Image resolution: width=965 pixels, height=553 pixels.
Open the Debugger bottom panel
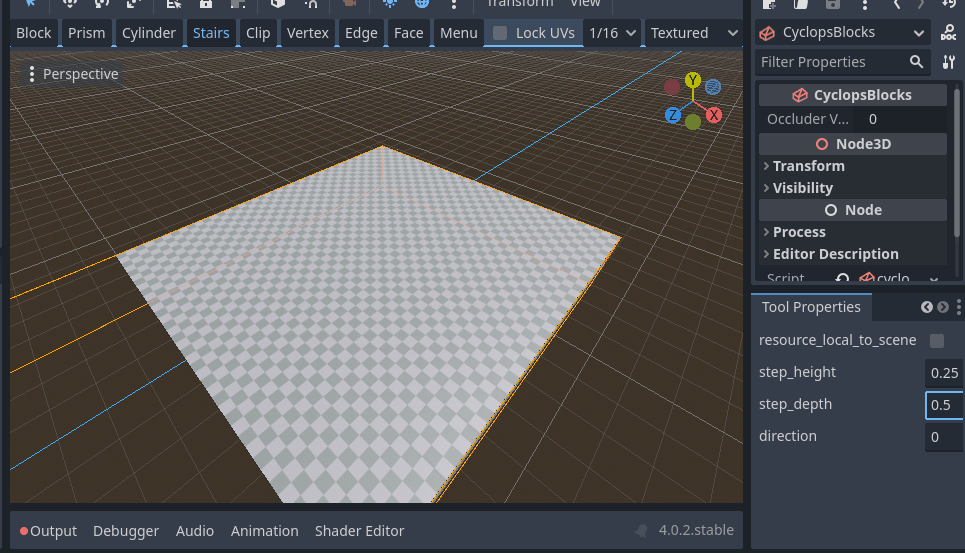pyautogui.click(x=126, y=531)
